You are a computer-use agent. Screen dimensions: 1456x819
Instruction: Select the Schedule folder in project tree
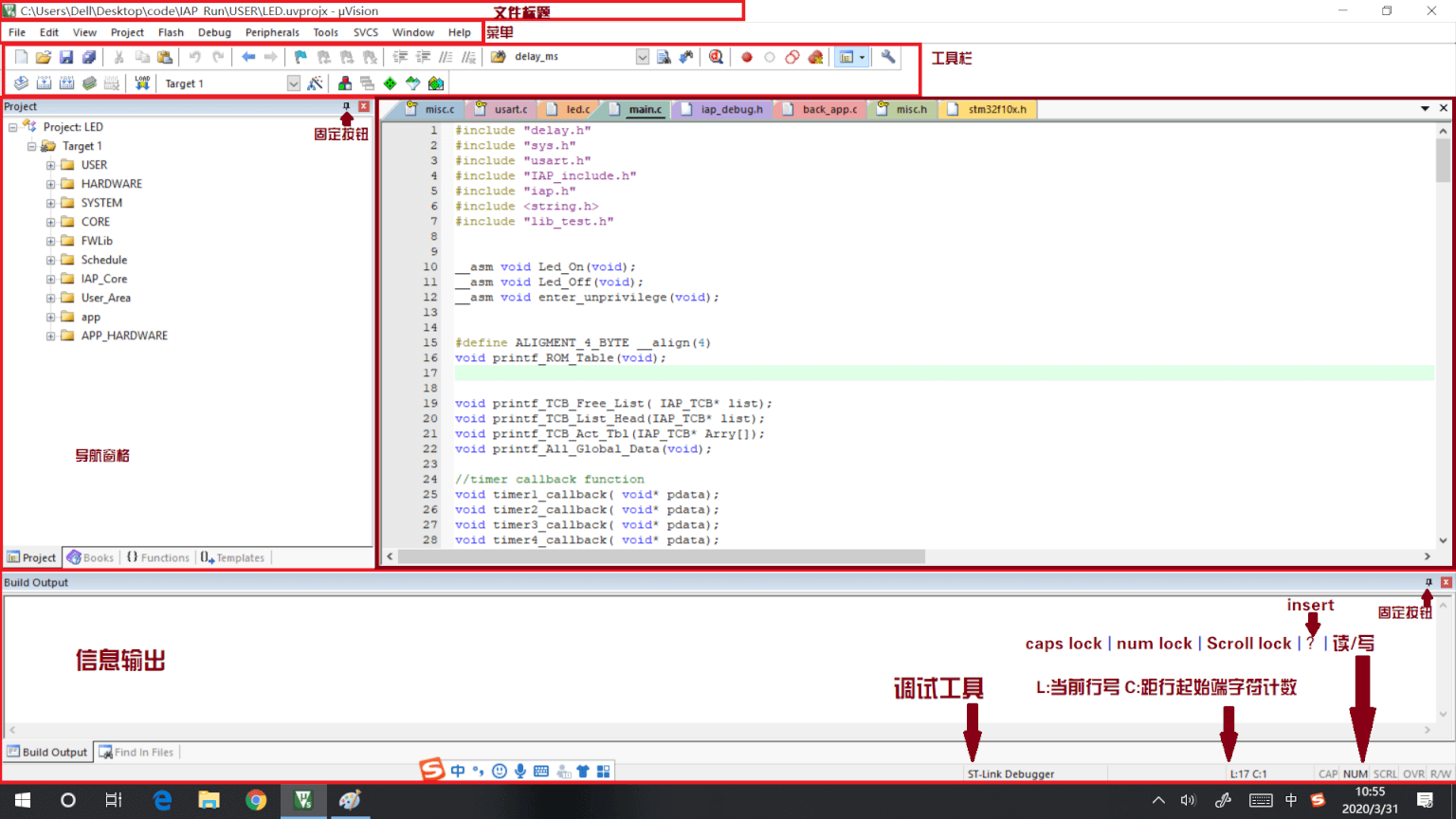click(x=104, y=260)
